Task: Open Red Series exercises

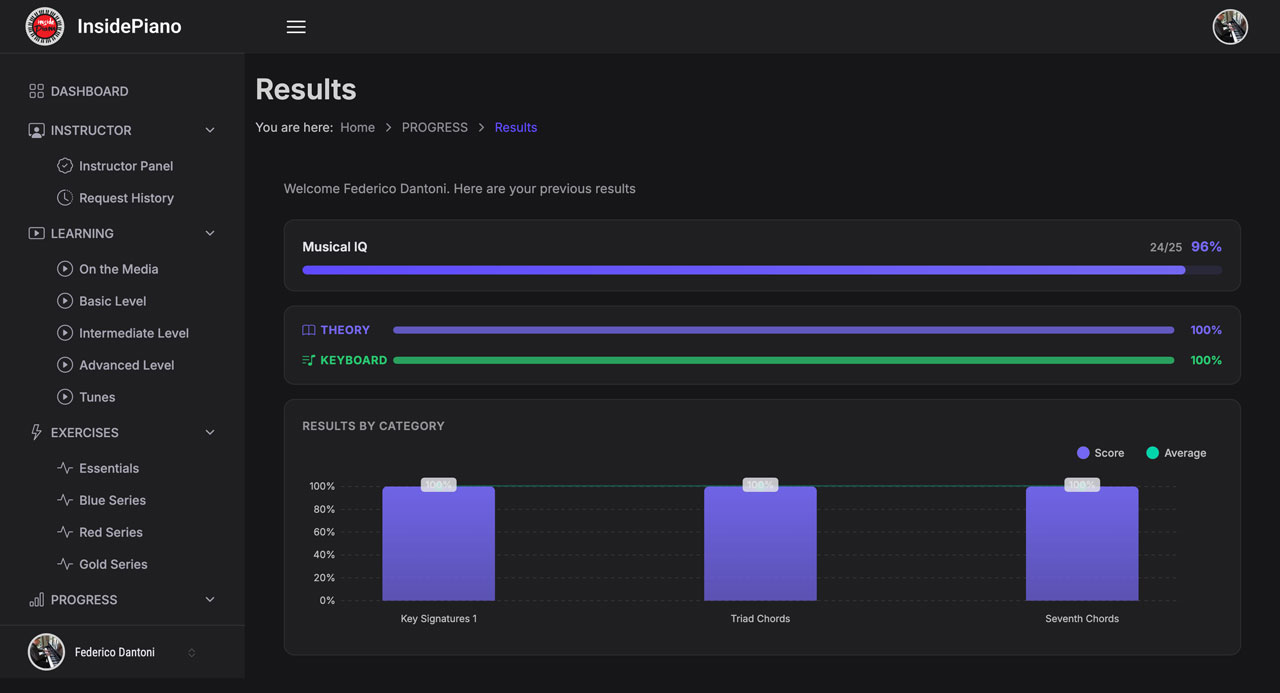Action: pos(111,532)
